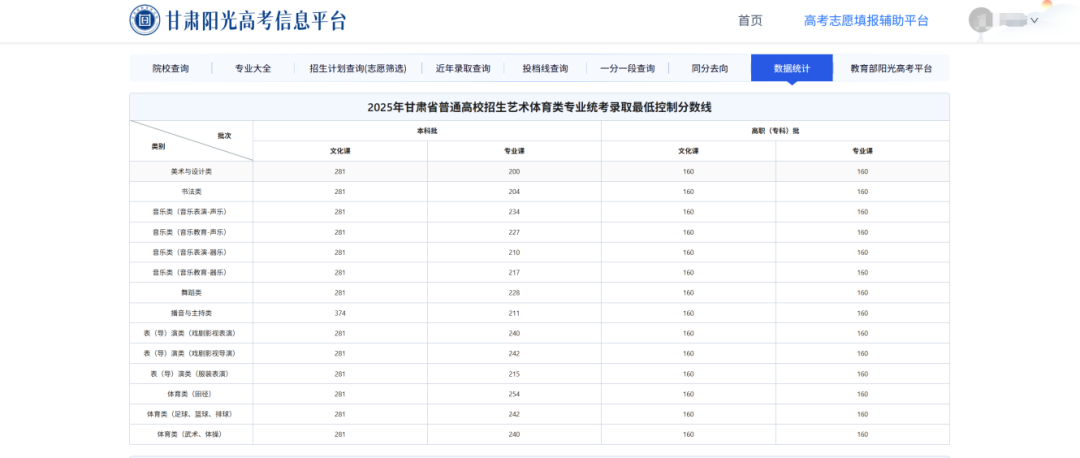Image resolution: width=1080 pixels, height=458 pixels.
Task: Click the 高职（专科）批 column group header
Action: [776, 131]
